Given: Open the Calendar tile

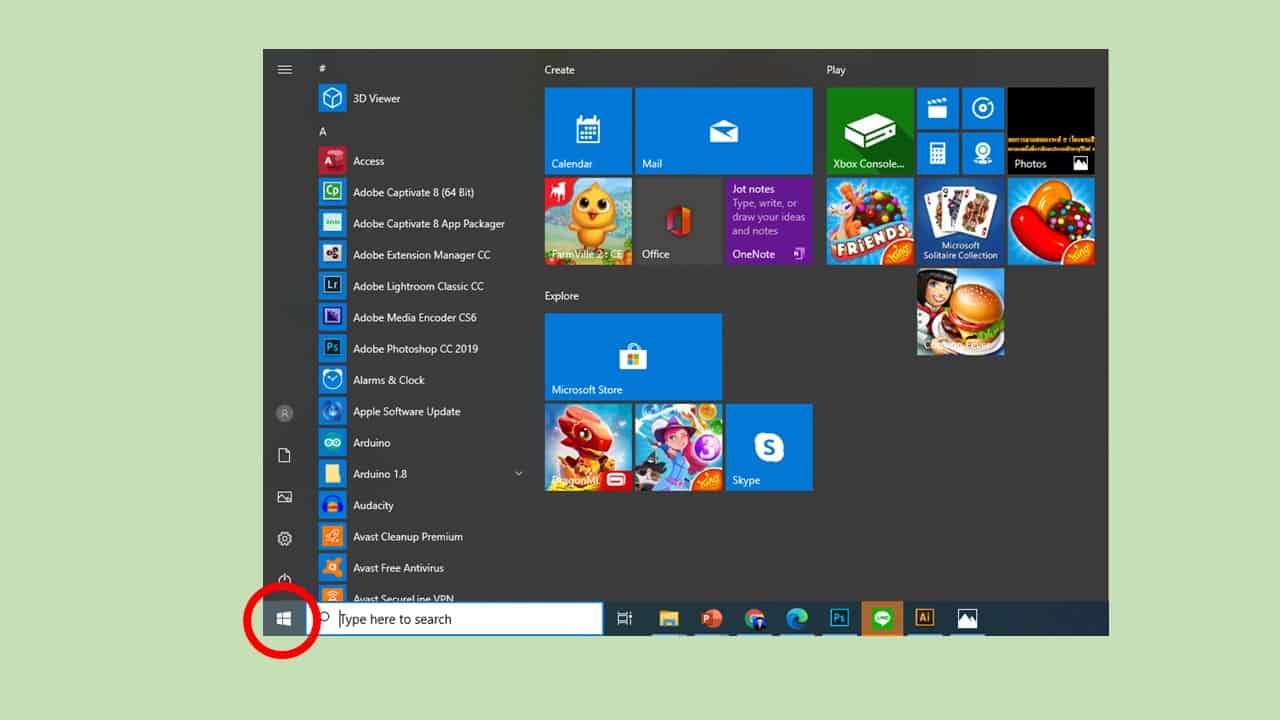Looking at the screenshot, I should (588, 131).
